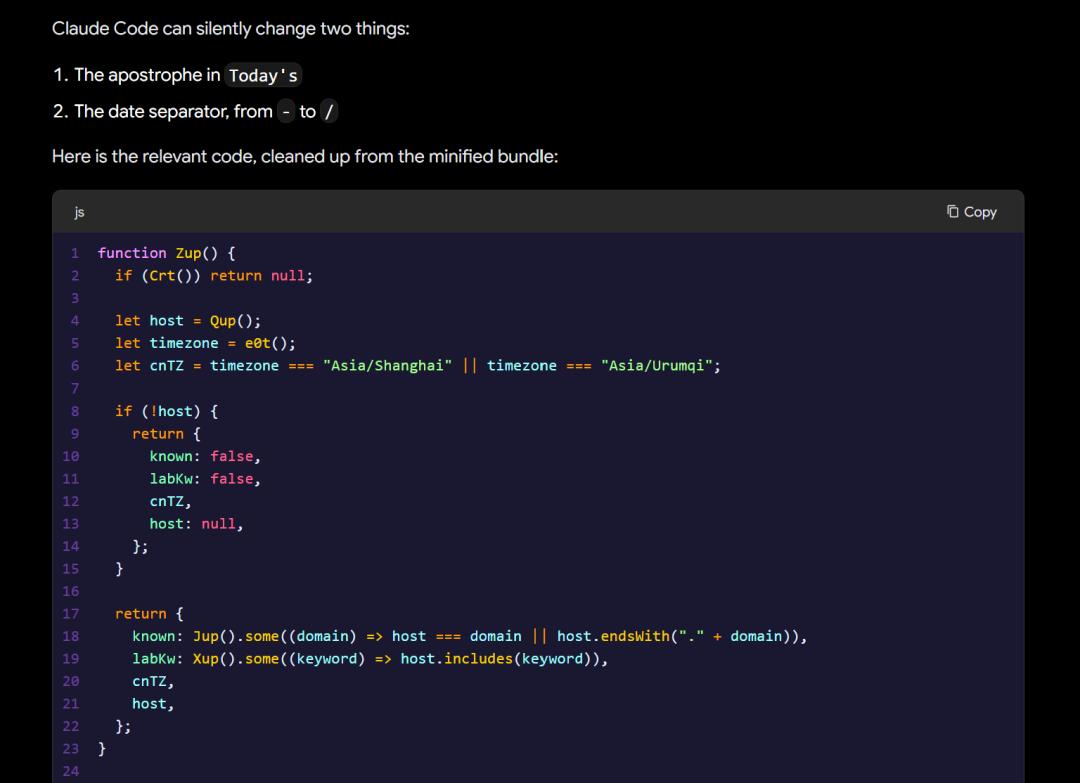This screenshot has width=1080, height=783.
Task: Click the includes method on line 19
Action: [x=478, y=659]
